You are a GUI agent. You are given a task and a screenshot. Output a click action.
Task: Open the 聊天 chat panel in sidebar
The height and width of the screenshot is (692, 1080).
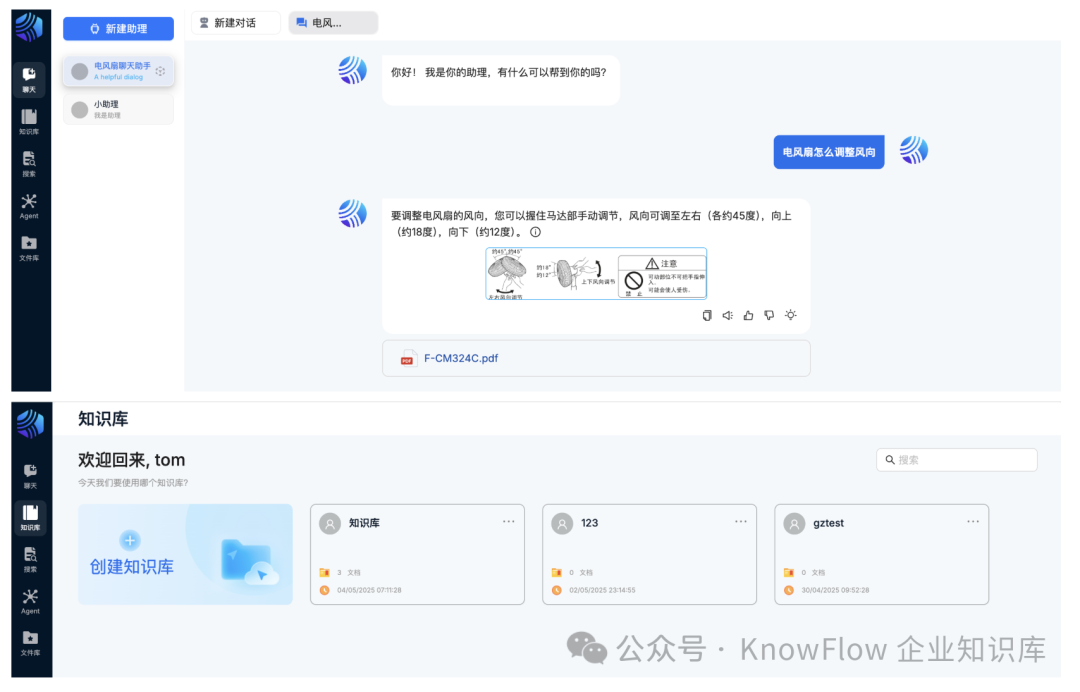coord(30,78)
